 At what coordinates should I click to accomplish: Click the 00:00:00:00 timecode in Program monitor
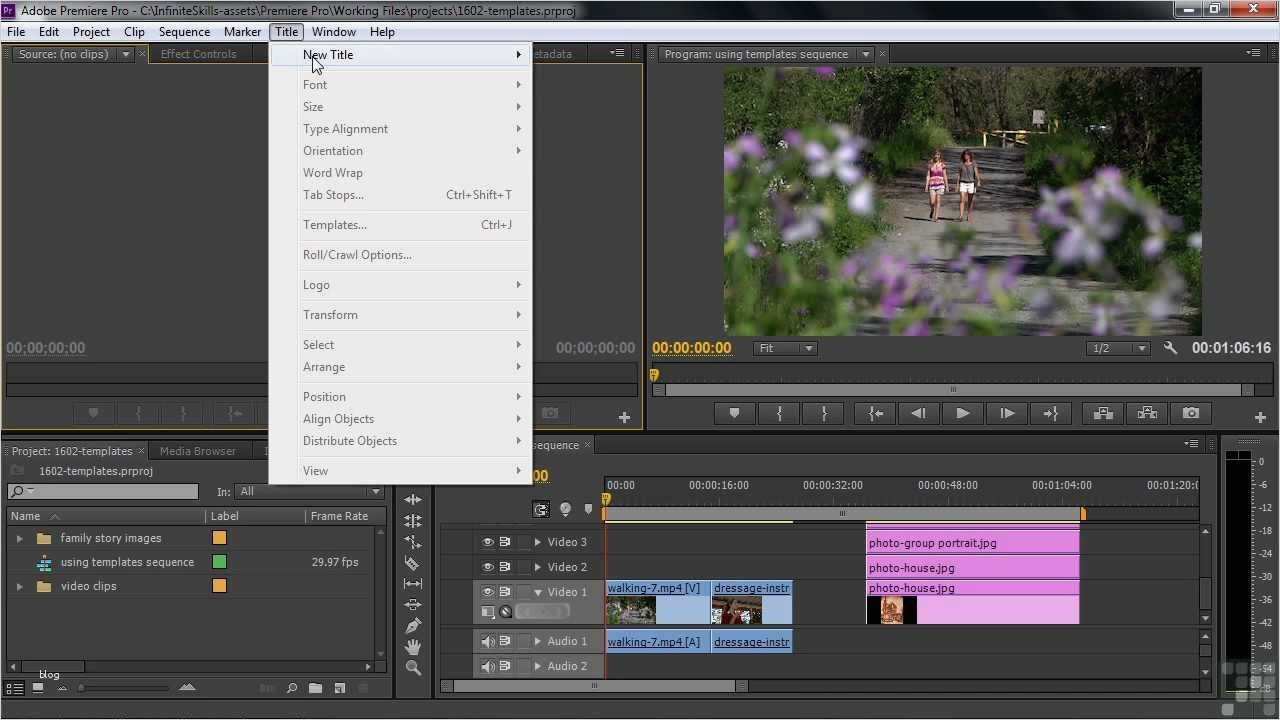pyautogui.click(x=691, y=348)
